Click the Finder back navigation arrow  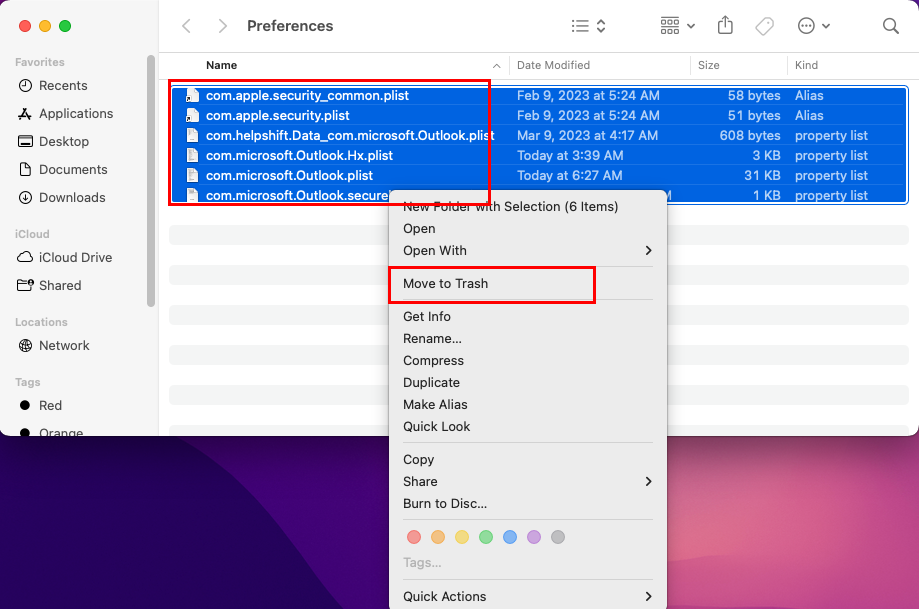tap(186, 26)
